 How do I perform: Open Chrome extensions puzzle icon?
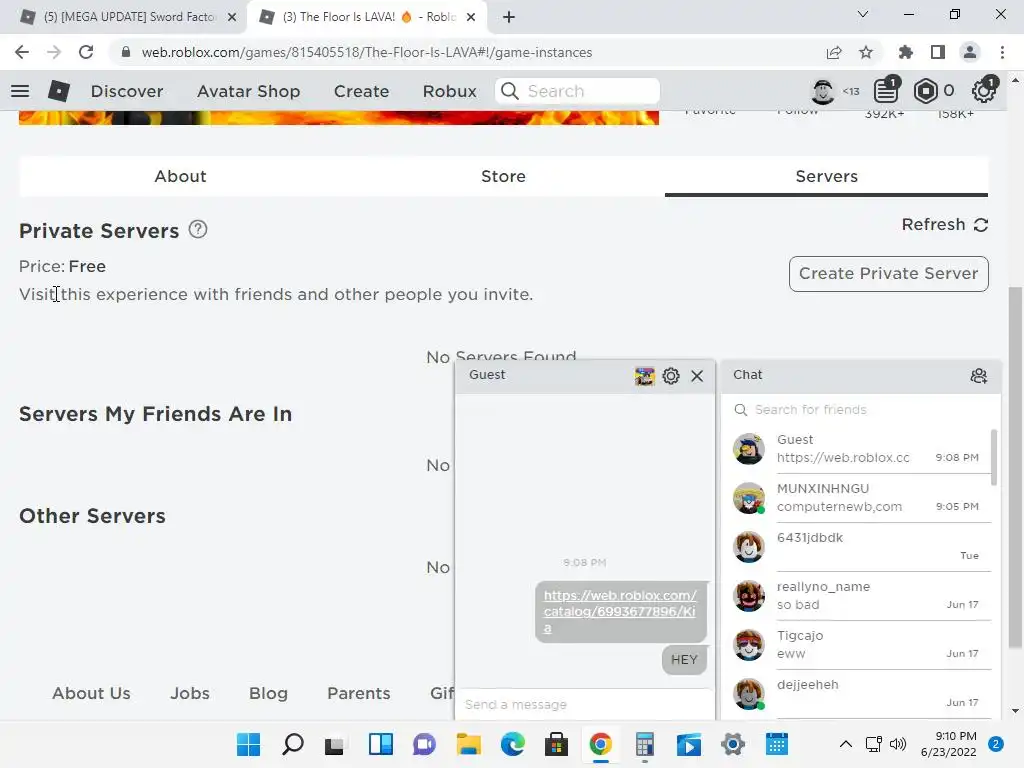coord(906,52)
